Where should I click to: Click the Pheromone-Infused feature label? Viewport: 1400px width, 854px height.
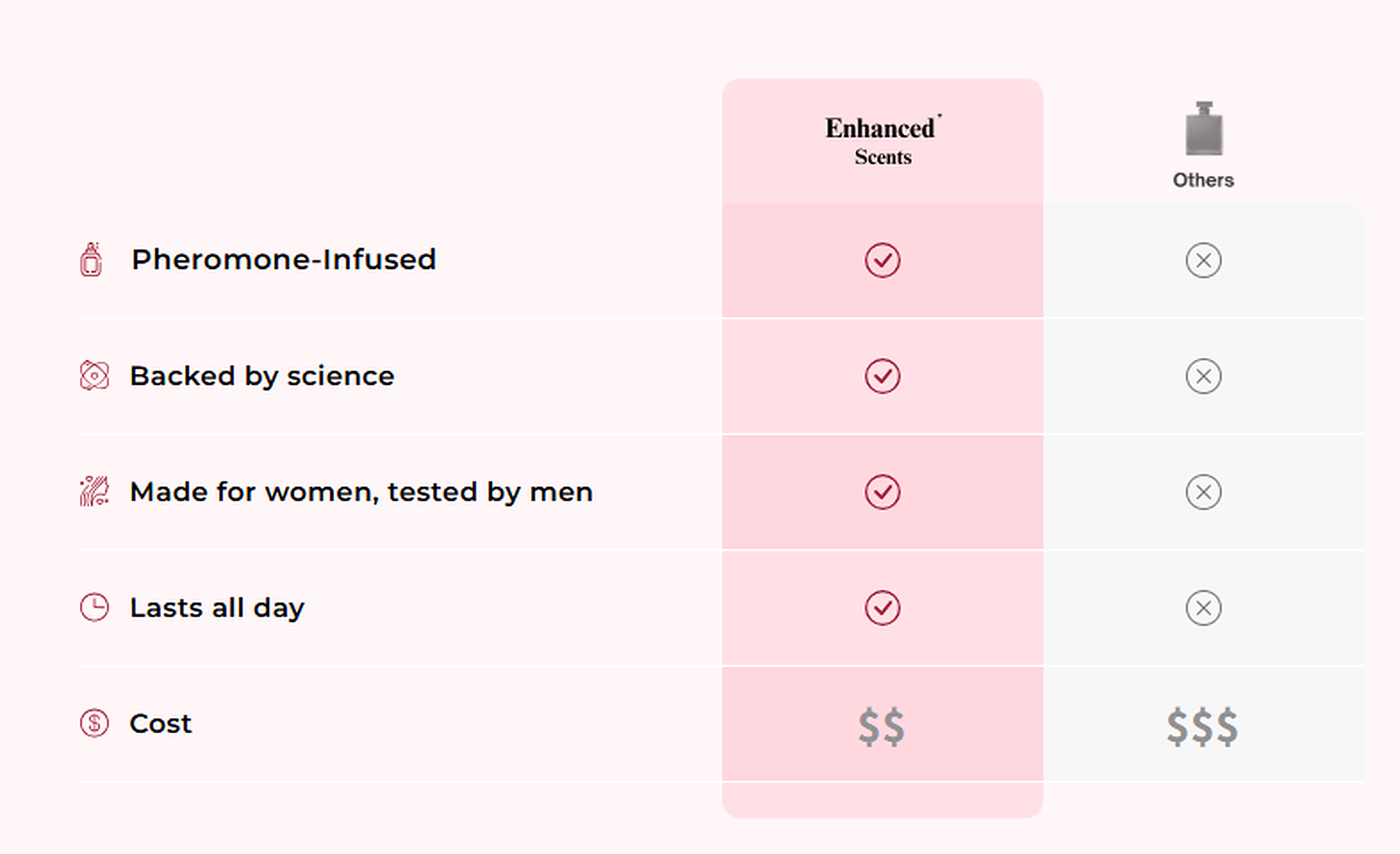pyautogui.click(x=284, y=260)
